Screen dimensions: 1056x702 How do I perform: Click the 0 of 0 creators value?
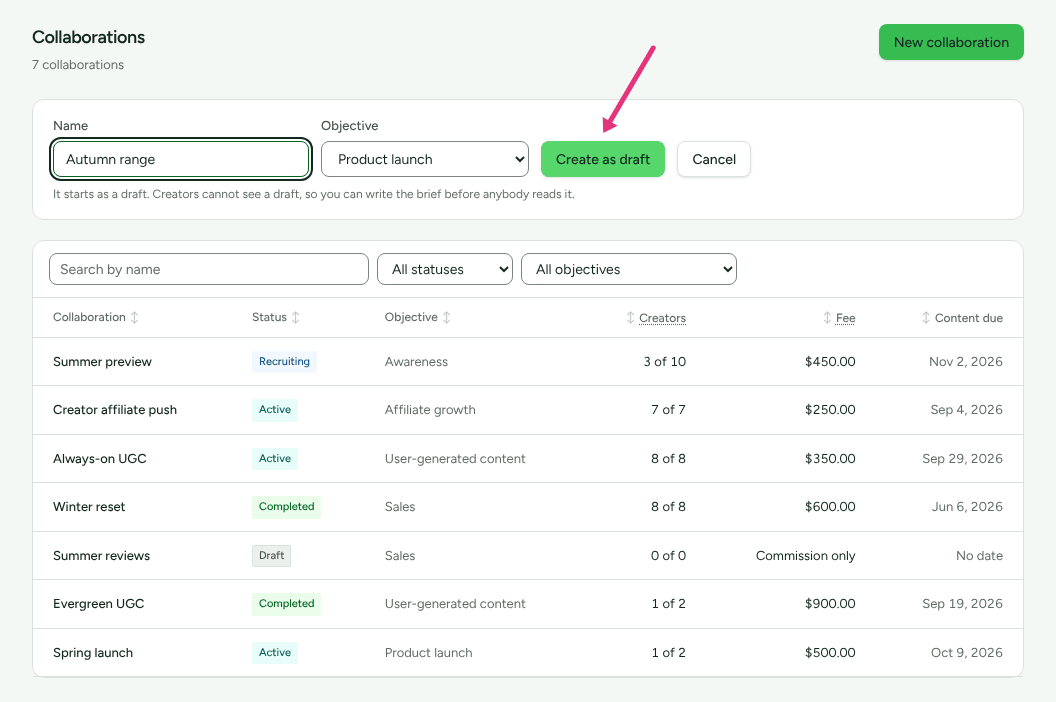coord(668,556)
